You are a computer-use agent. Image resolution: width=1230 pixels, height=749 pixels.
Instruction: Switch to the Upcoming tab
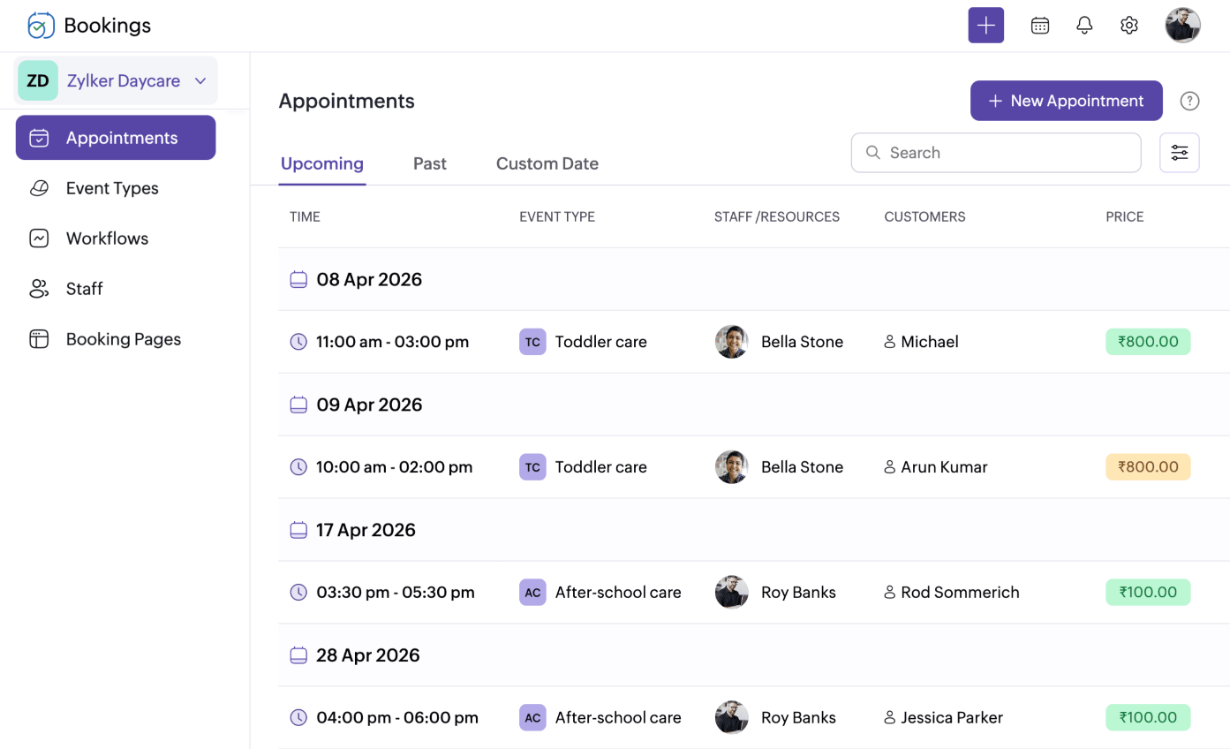pos(322,164)
